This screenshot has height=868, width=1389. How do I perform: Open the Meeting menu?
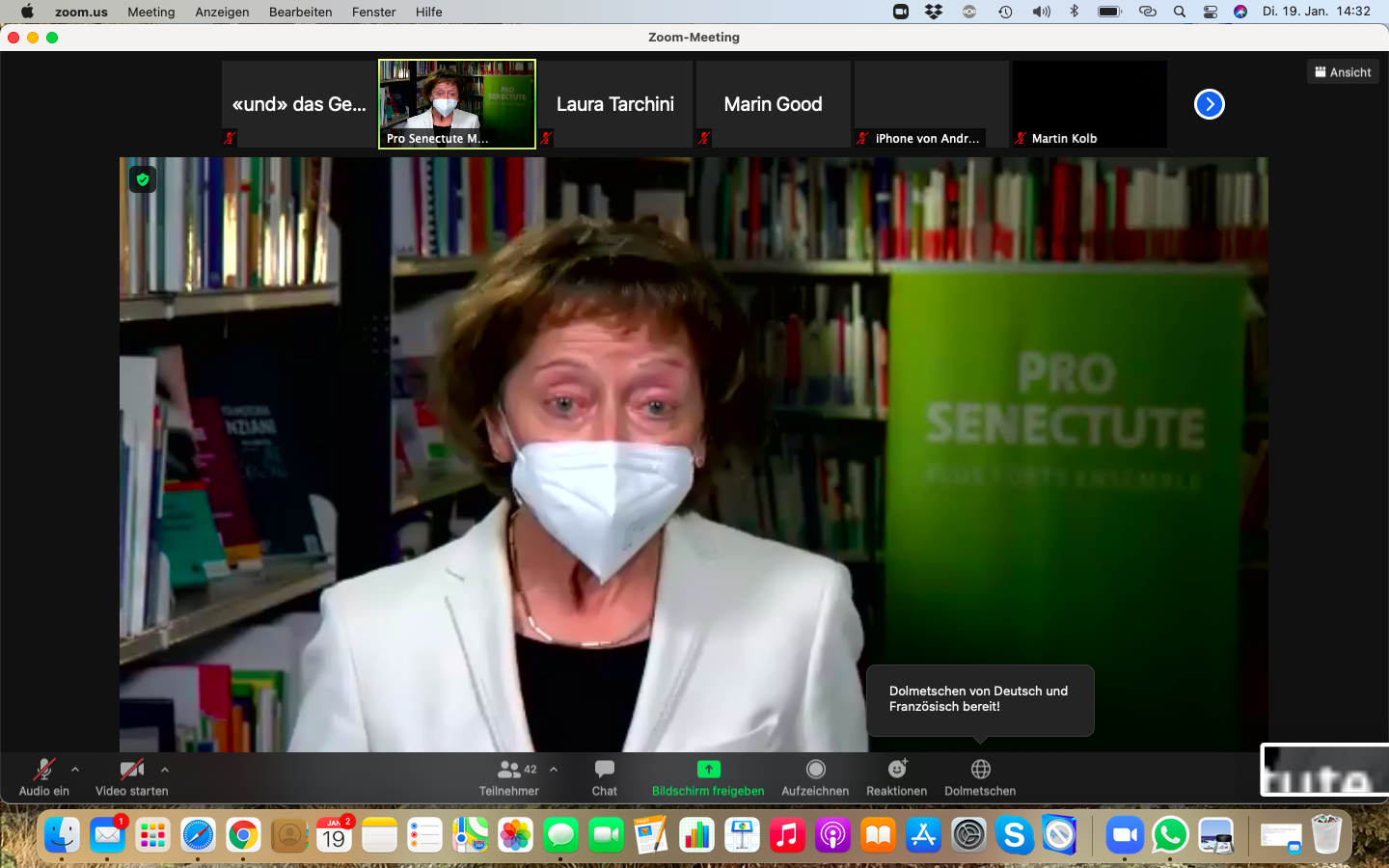tap(151, 12)
